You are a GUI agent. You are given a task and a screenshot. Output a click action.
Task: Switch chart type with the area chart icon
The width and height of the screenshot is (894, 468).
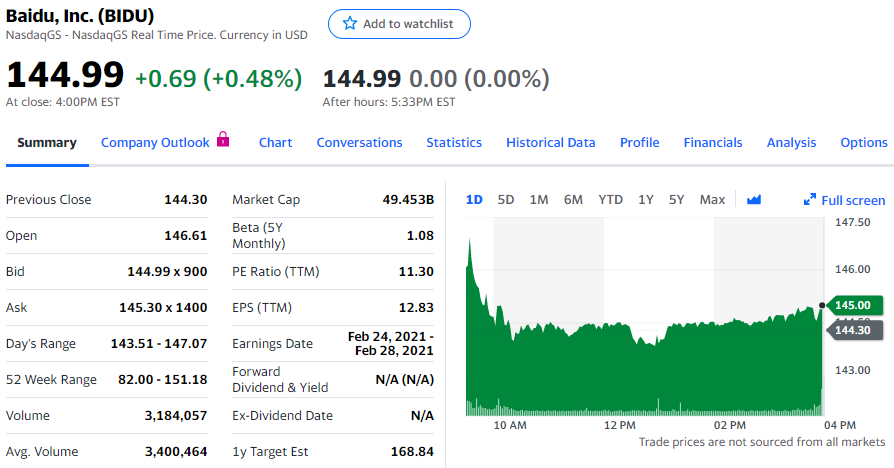(x=754, y=200)
